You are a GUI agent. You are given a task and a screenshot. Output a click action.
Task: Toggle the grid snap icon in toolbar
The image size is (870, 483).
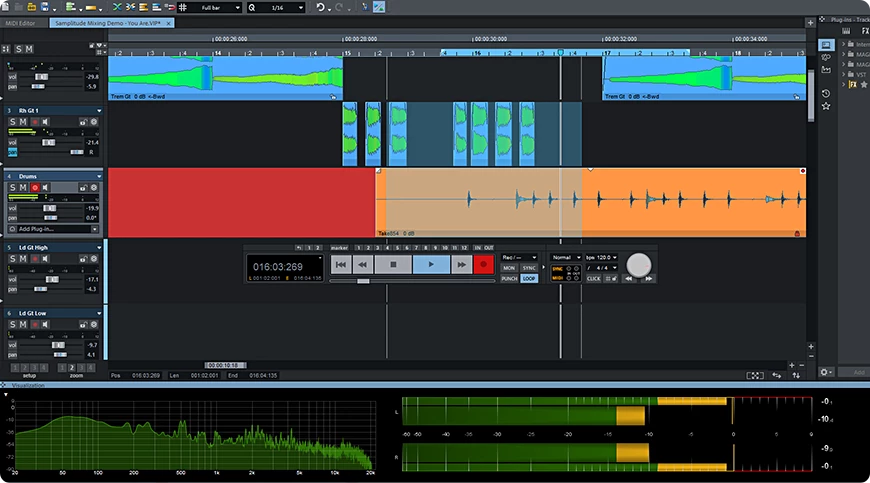(183, 7)
